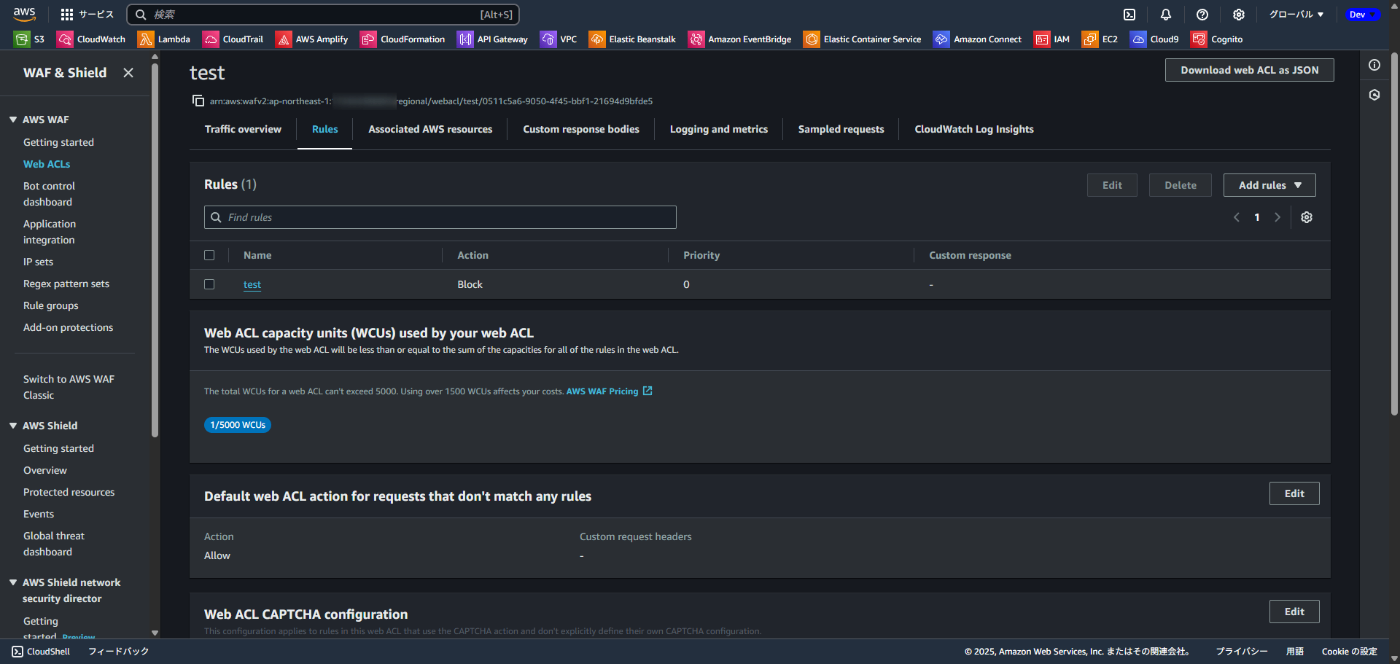Select the Rules tab
This screenshot has width=1400, height=664.
tap(325, 129)
